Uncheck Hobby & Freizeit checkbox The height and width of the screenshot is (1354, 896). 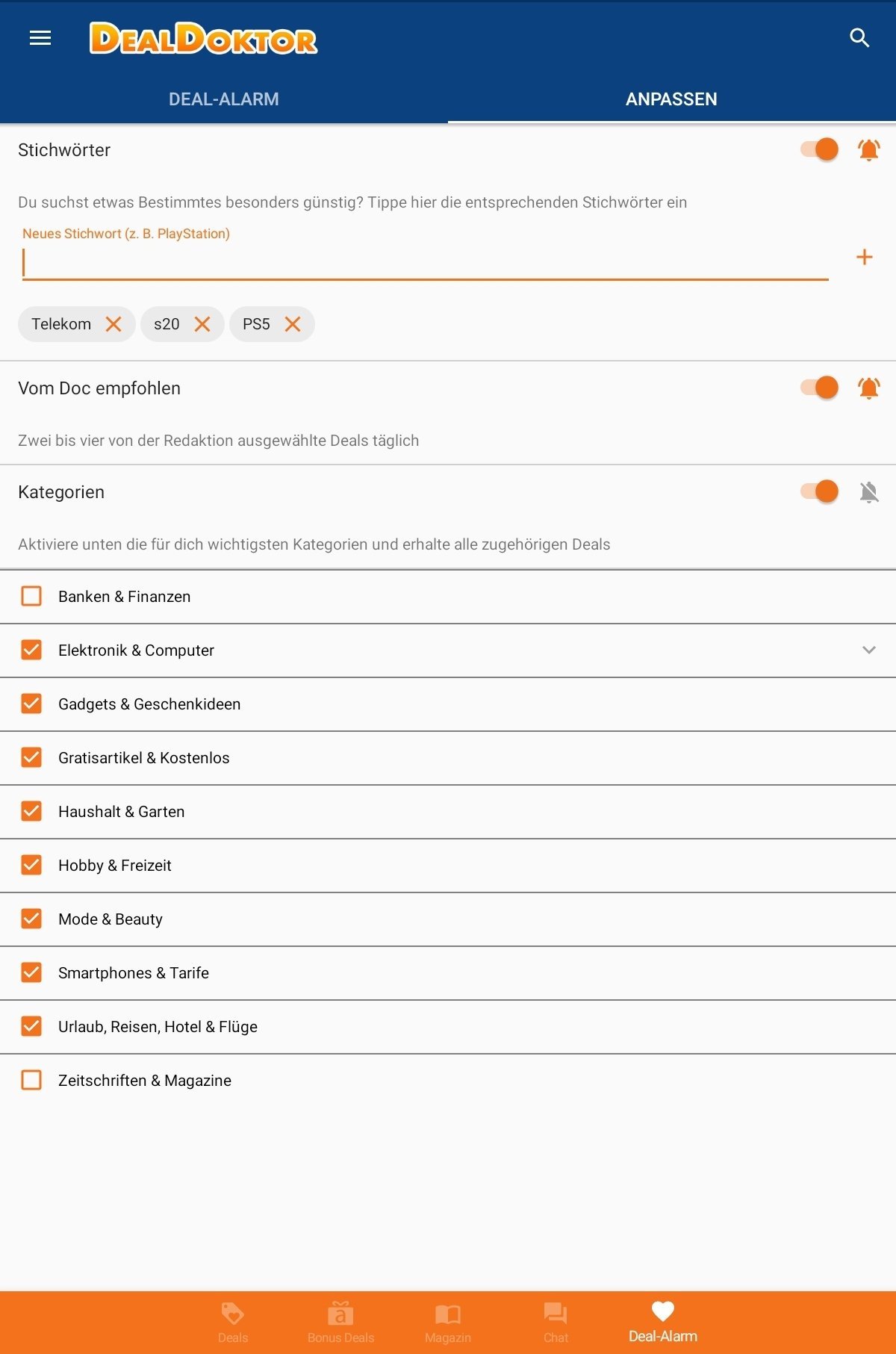[31, 865]
